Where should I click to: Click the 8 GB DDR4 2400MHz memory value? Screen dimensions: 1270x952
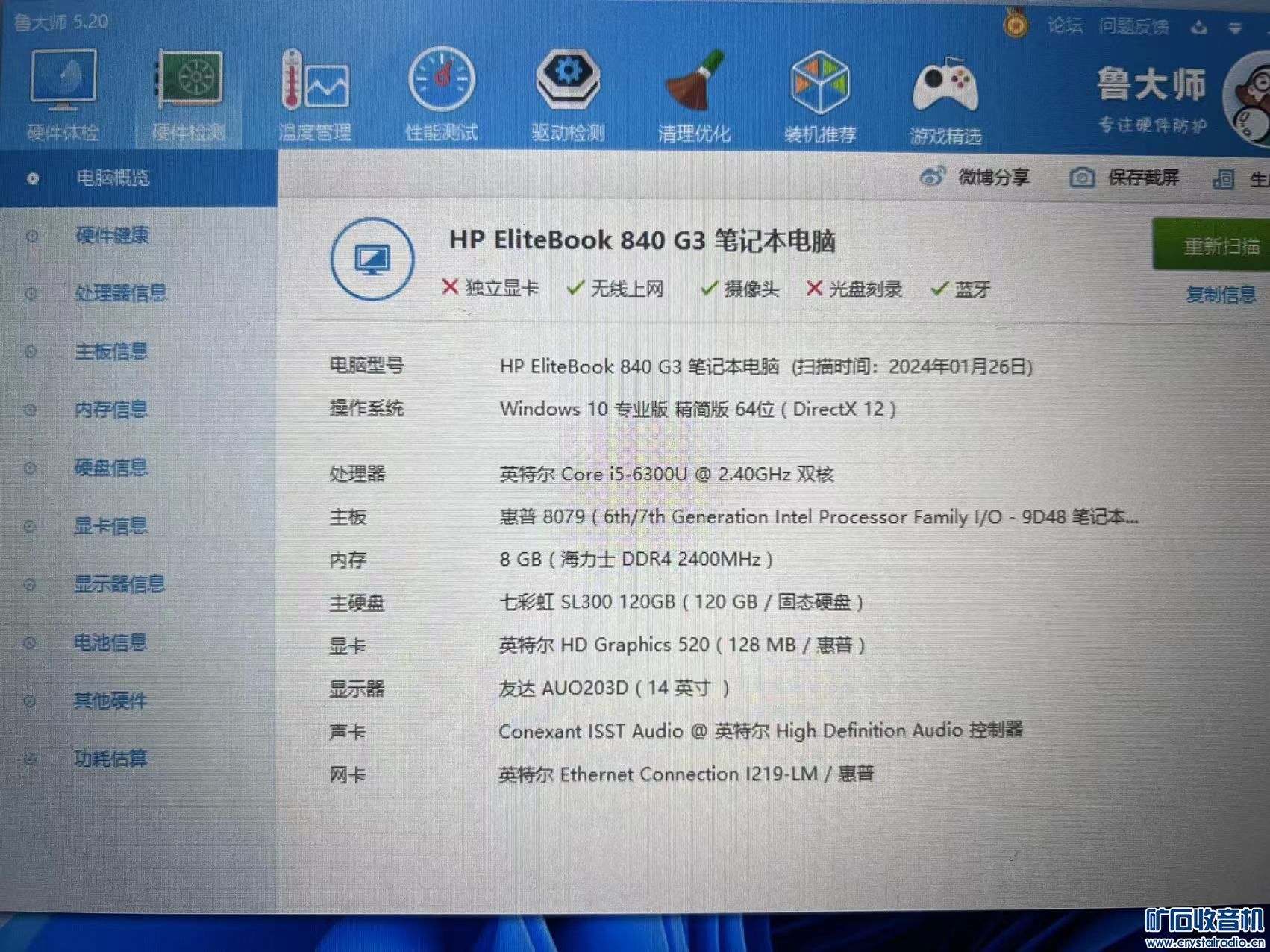click(x=636, y=559)
